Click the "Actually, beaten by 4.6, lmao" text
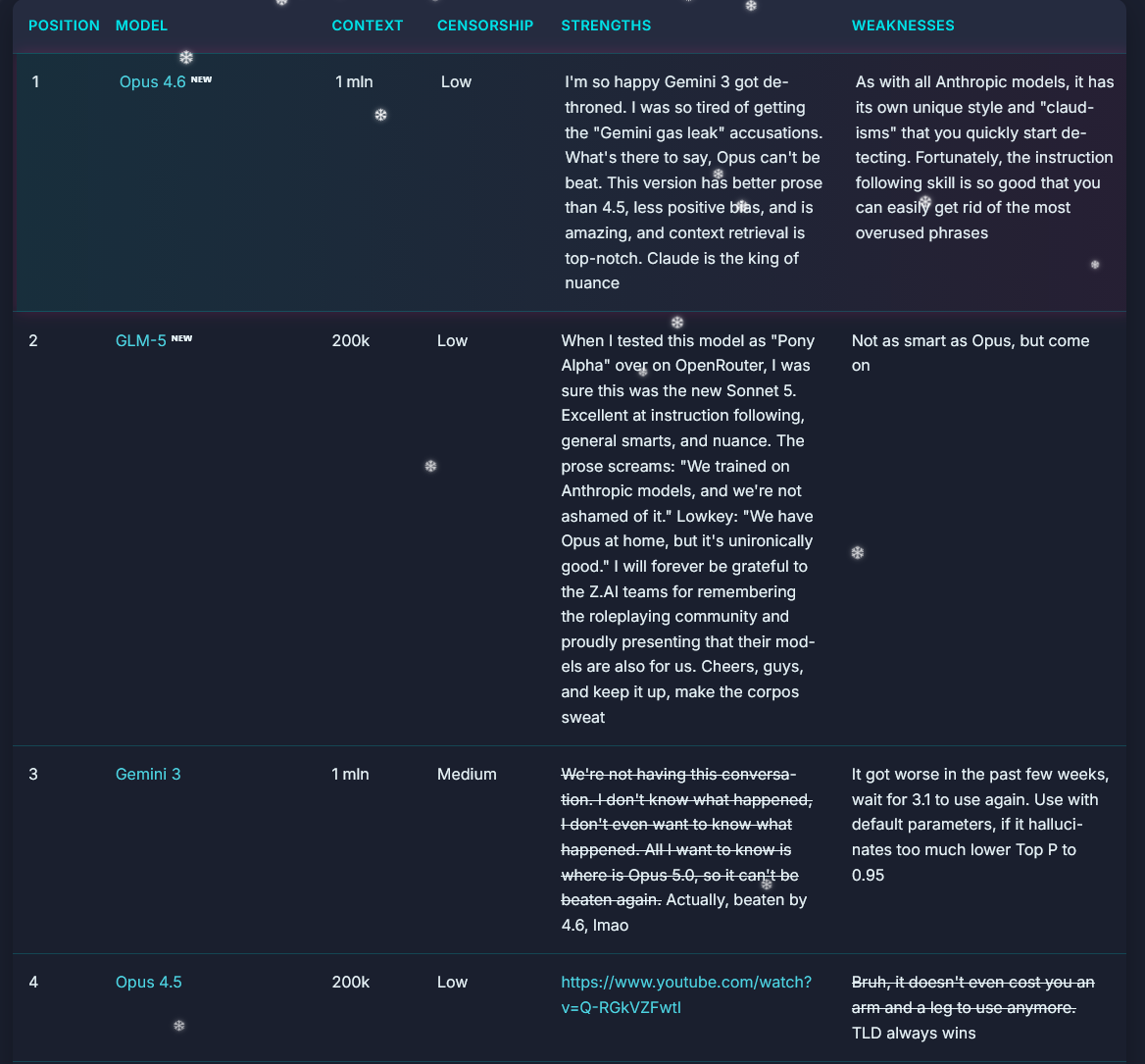Screen dimensions: 1145x1064 [x=684, y=912]
